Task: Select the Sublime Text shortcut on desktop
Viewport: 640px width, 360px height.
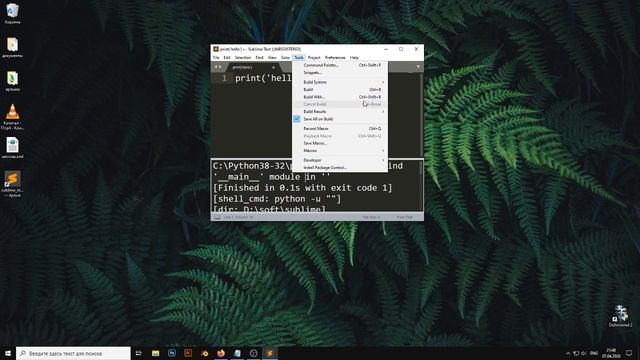Action: click(12, 184)
